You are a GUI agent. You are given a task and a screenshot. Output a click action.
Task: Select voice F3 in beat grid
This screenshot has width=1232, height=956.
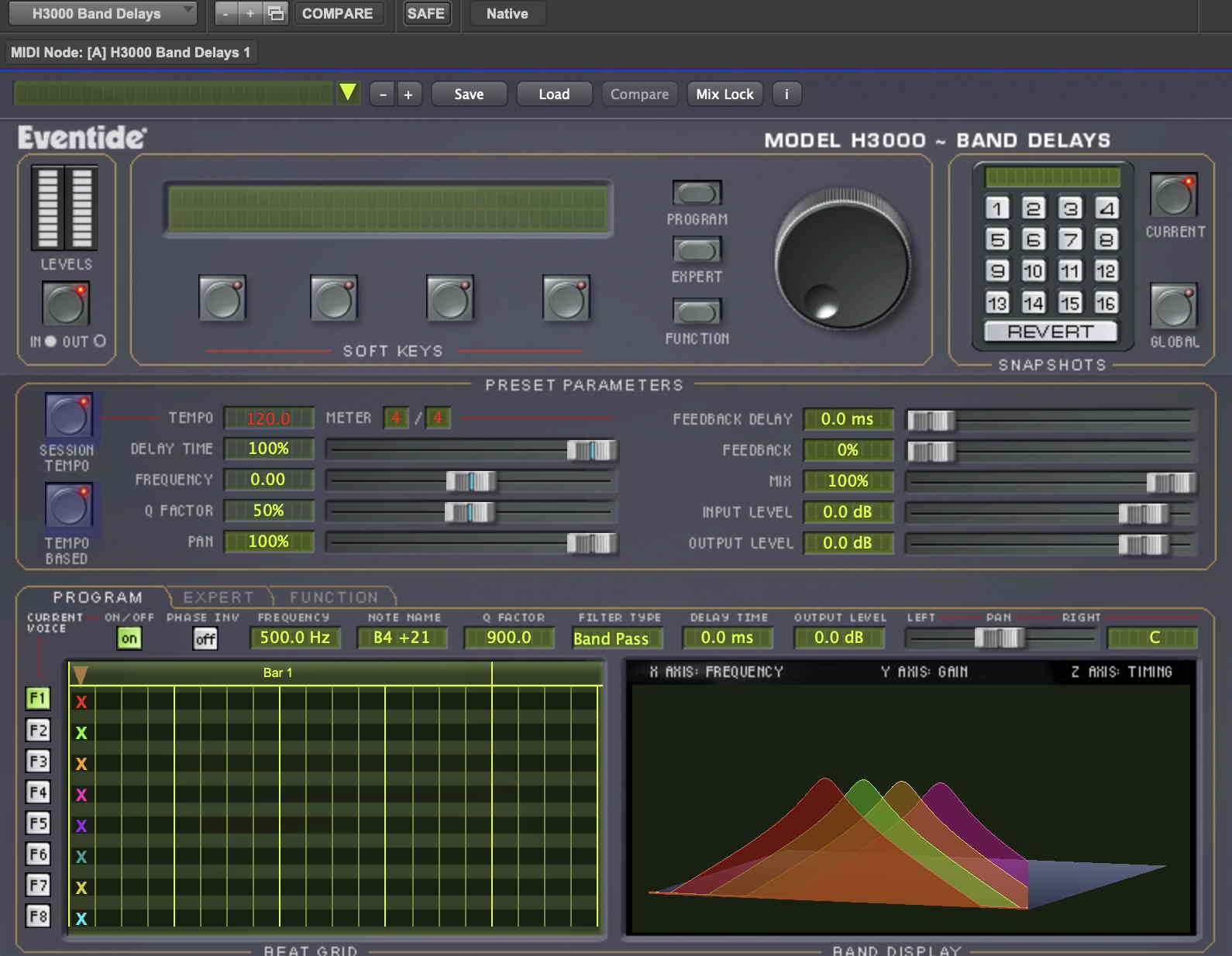click(38, 761)
